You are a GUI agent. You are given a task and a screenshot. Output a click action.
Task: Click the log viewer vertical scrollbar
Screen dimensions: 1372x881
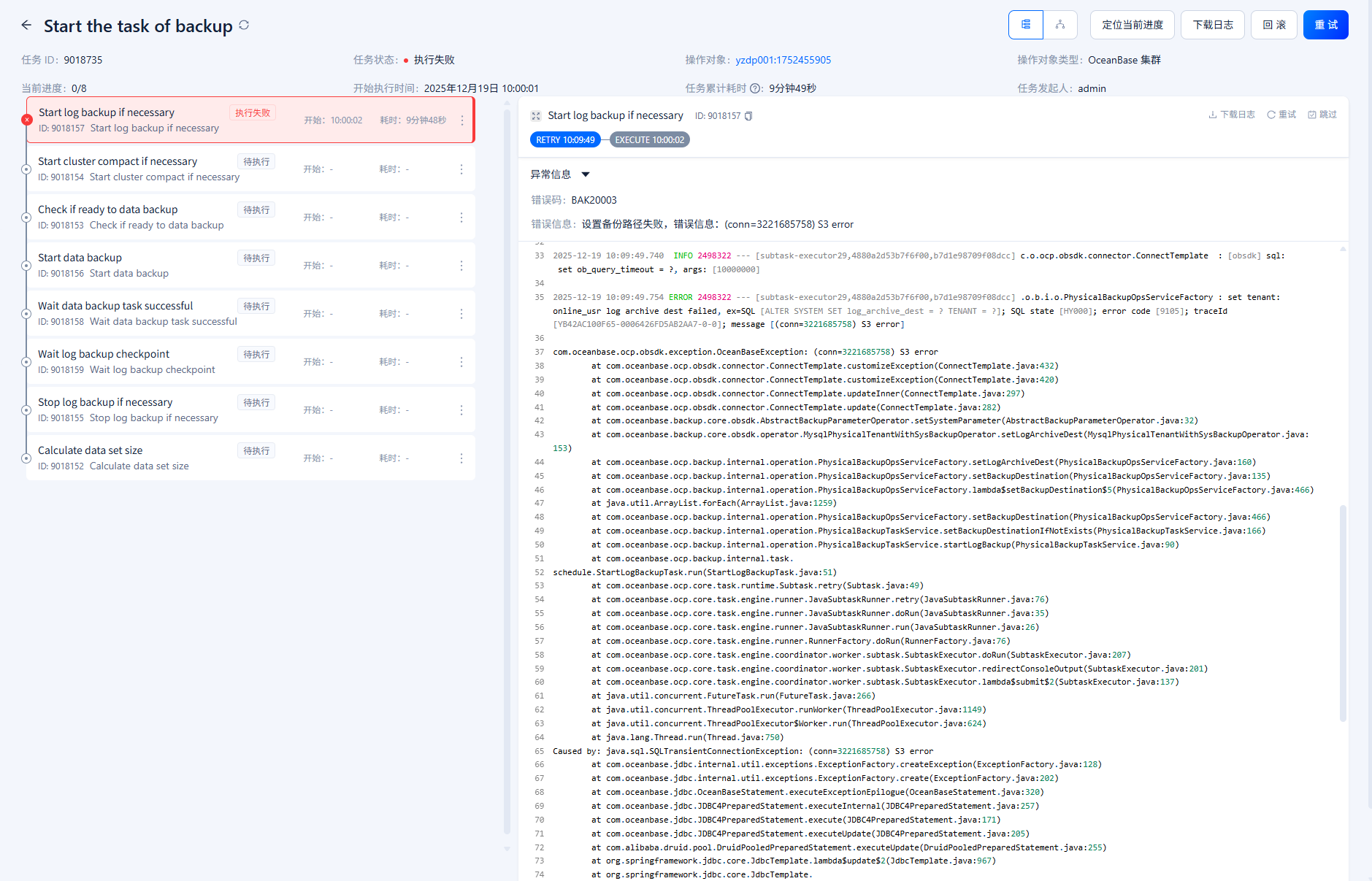pos(1343,612)
